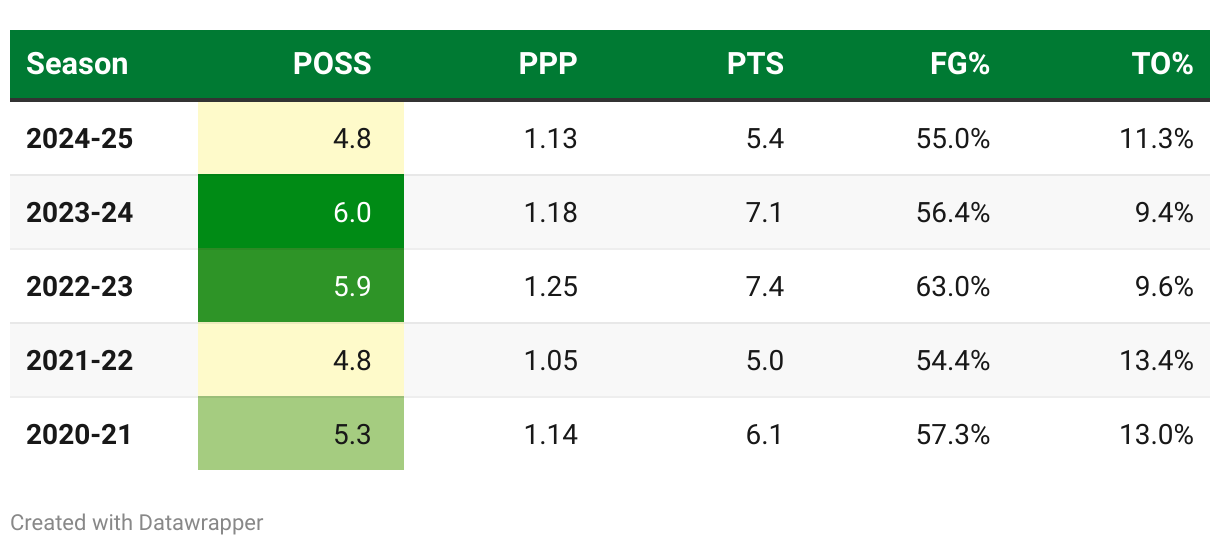Select the 2020-21 season row label
This screenshot has width=1220, height=546.
click(79, 434)
